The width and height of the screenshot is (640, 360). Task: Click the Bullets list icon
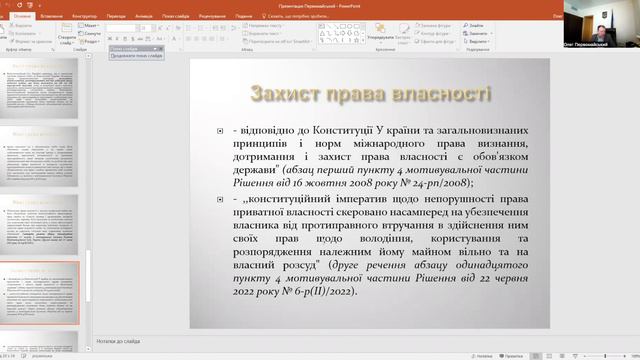point(189,28)
